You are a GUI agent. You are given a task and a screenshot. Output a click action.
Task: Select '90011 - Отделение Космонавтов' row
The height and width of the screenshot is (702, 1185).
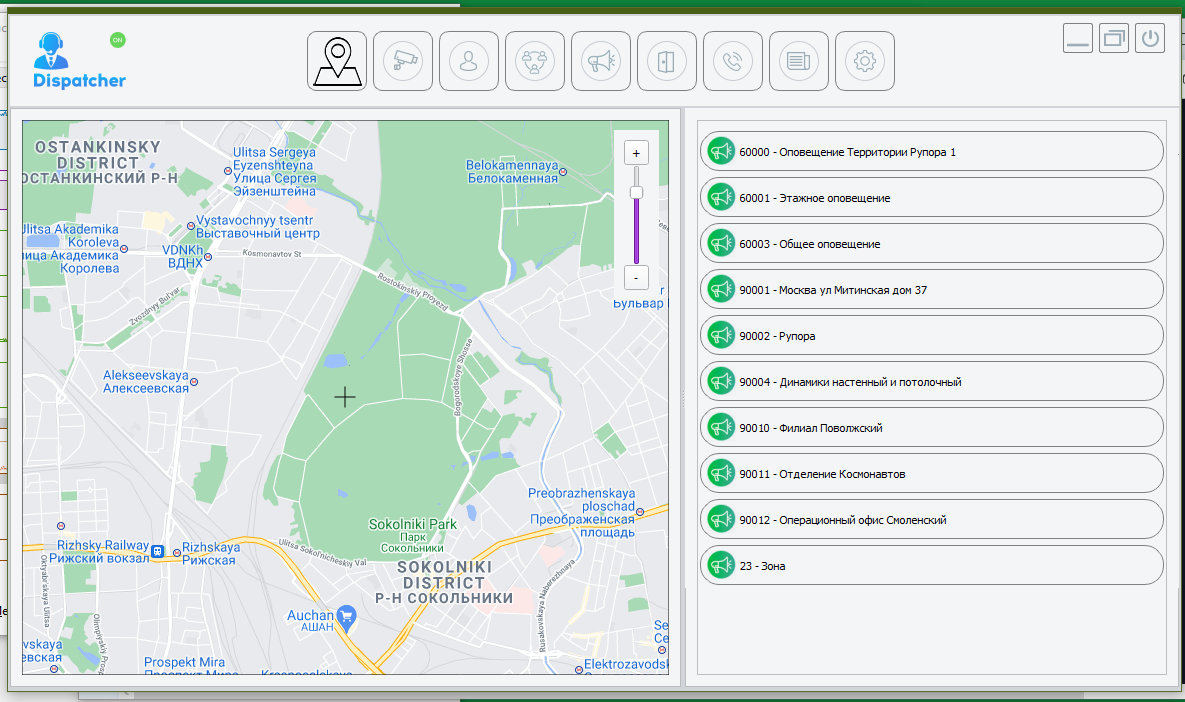click(931, 474)
